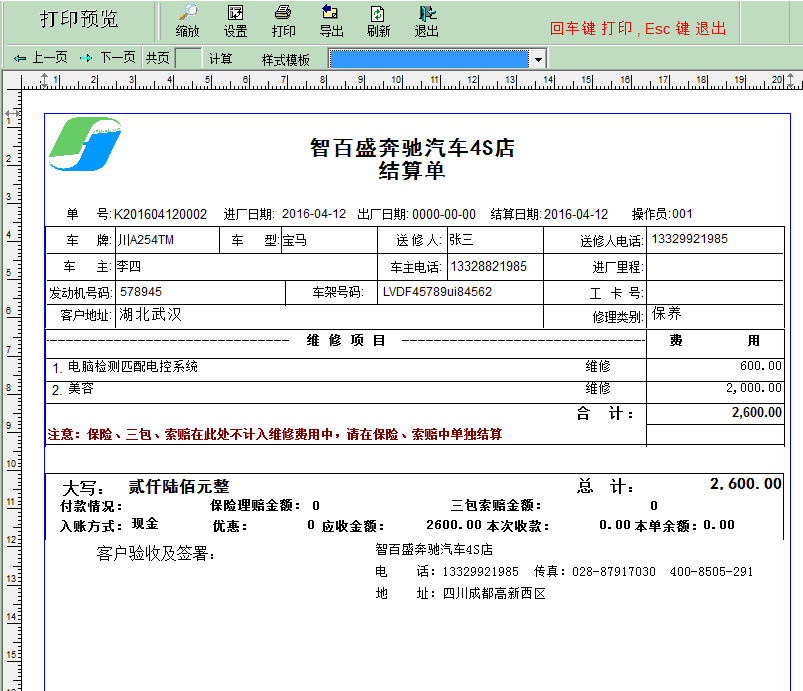Click the repair type value 保养

click(666, 313)
